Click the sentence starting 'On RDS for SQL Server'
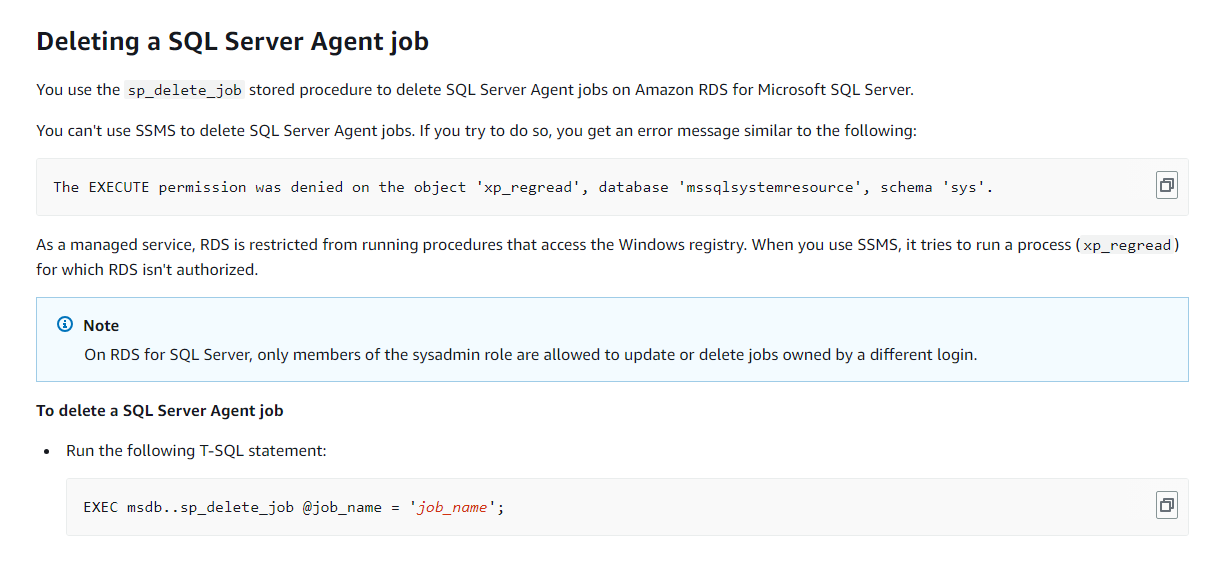The height and width of the screenshot is (563, 1211). click(x=530, y=354)
